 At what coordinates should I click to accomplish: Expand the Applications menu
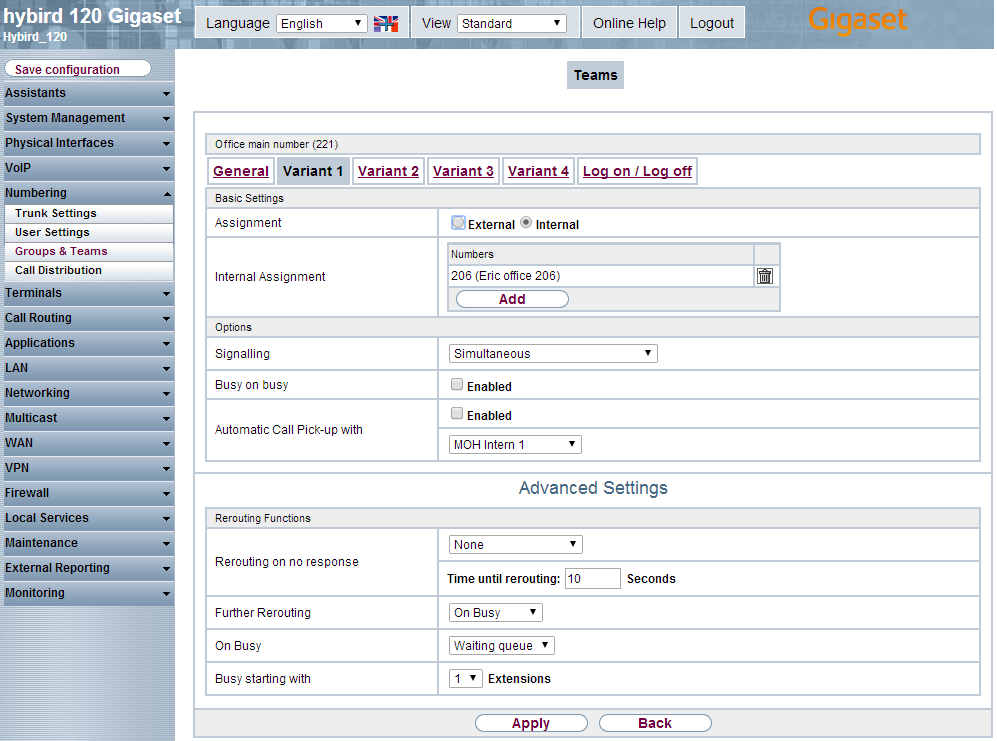[x=87, y=343]
